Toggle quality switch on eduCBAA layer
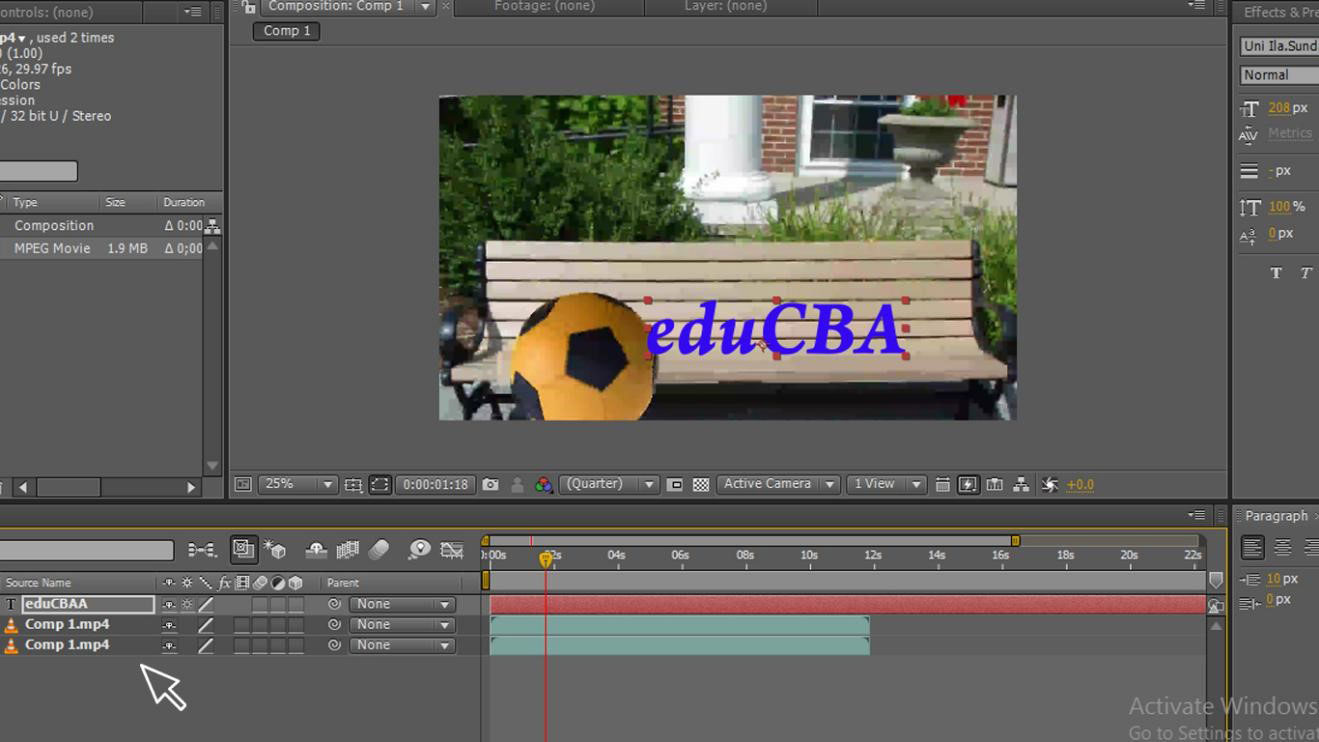 (x=206, y=604)
